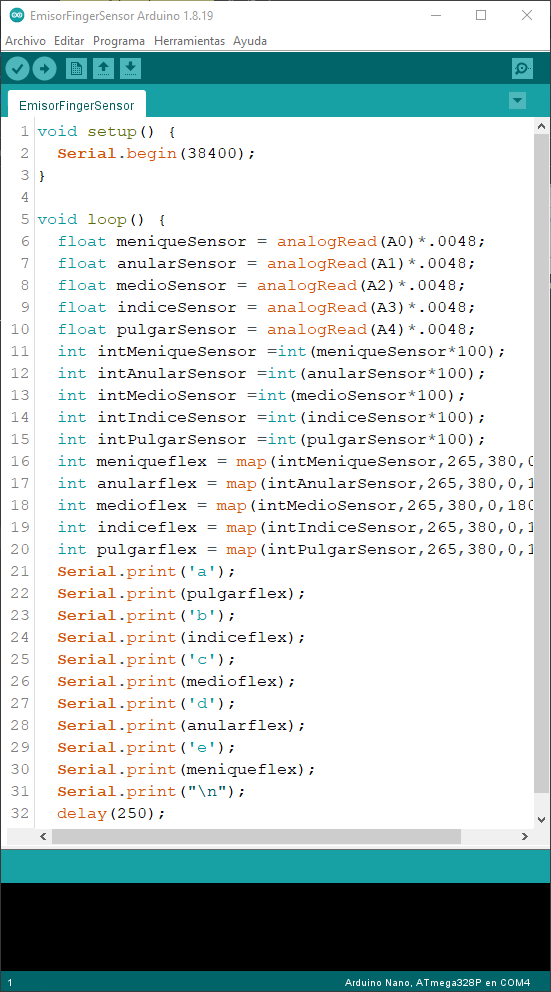Open the Serial Monitor magnifier icon
Screen dimensions: 551x992
523,68
